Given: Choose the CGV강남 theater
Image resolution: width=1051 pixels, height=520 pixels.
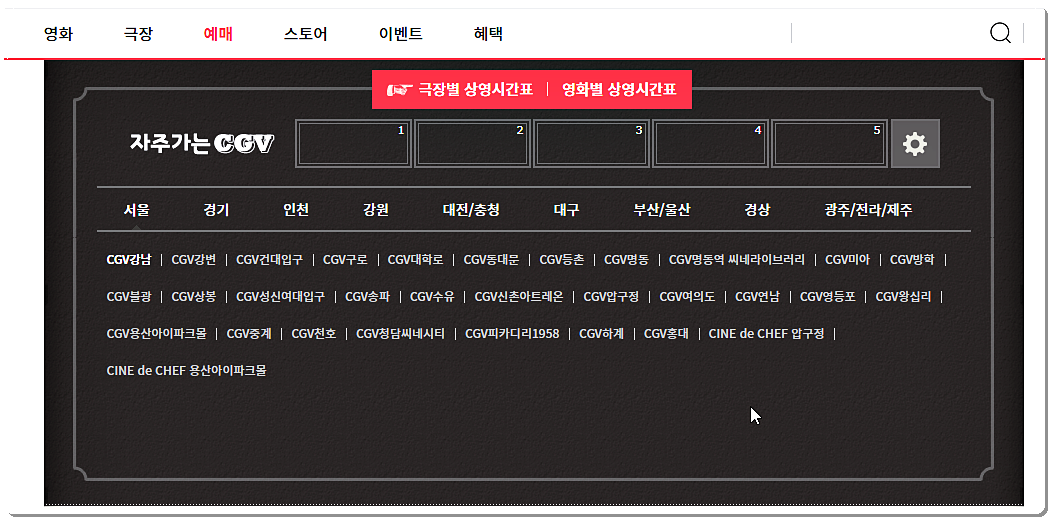Looking at the screenshot, I should pyautogui.click(x=129, y=259).
